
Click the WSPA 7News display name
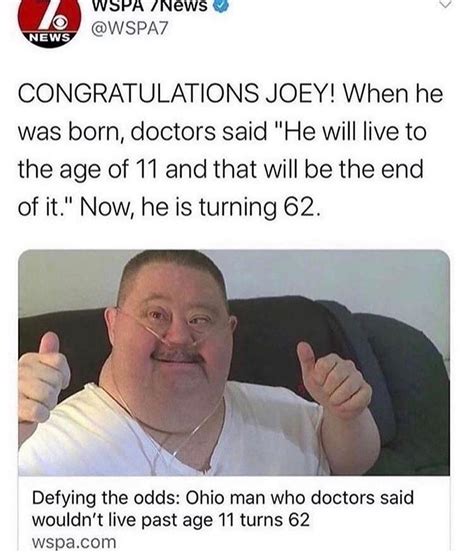click(x=150, y=5)
